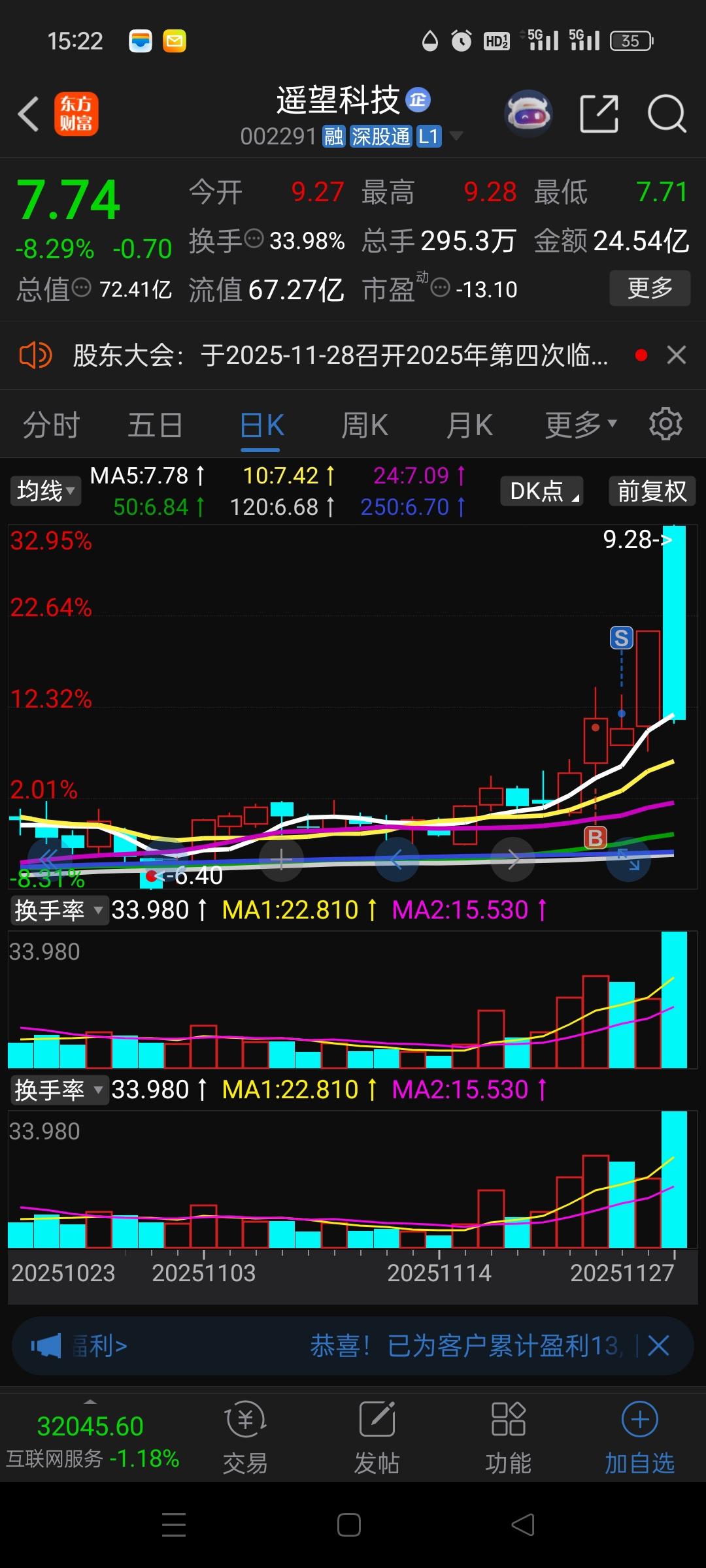Viewport: 706px width, 1568px height.
Task: Open the first 换手率 indicator dropdown
Action: click(x=59, y=910)
